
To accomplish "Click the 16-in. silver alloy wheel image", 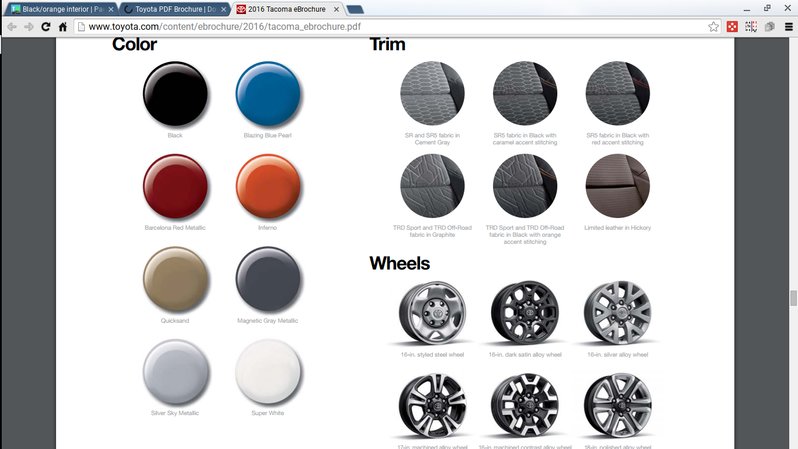I will tap(618, 313).
